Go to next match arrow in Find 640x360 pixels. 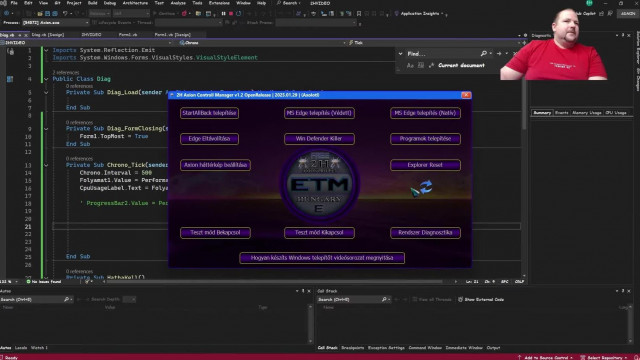(499, 53)
